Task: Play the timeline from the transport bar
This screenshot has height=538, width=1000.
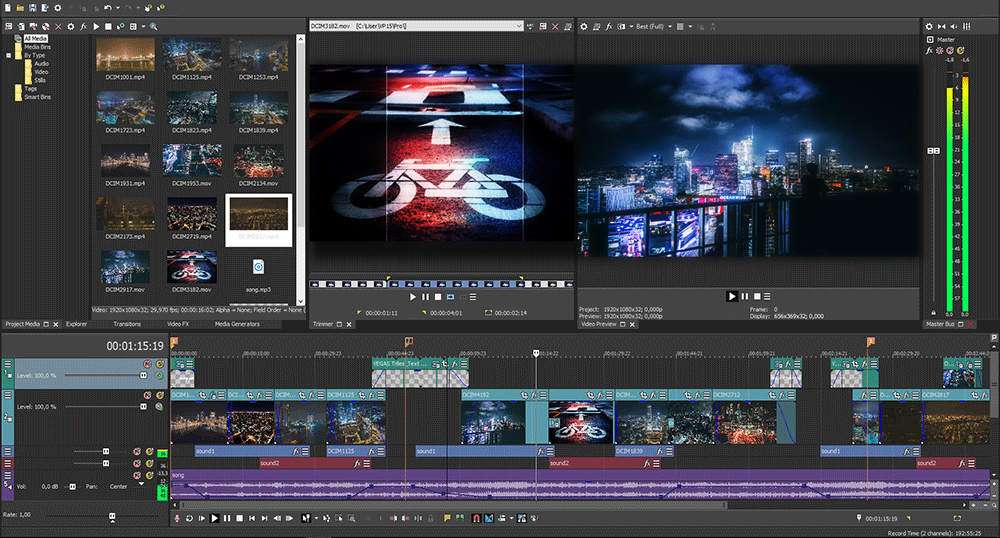Action: pyautogui.click(x=215, y=518)
